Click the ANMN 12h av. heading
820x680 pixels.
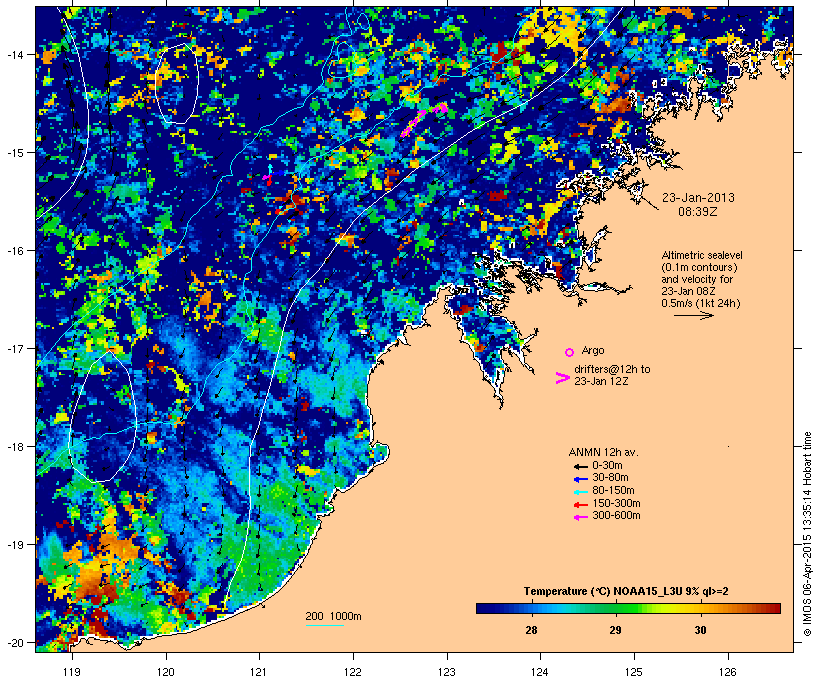[603, 452]
